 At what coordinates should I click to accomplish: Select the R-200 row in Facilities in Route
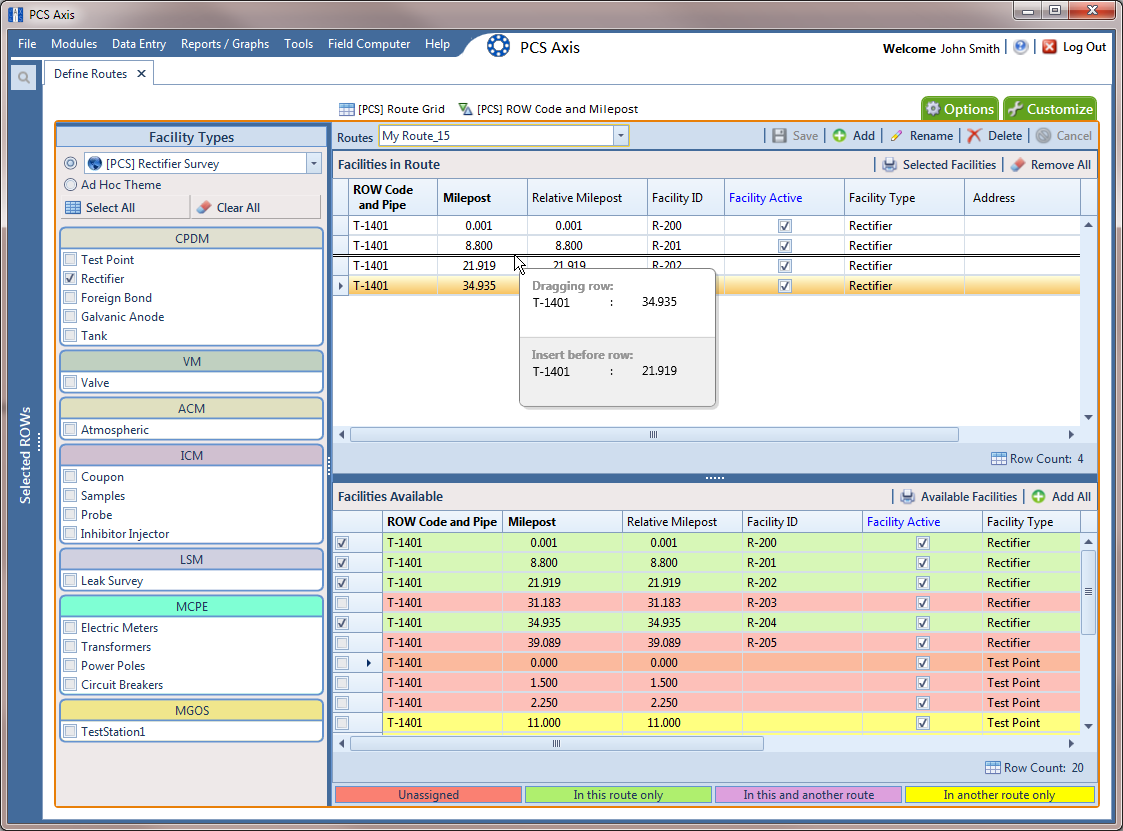point(706,226)
